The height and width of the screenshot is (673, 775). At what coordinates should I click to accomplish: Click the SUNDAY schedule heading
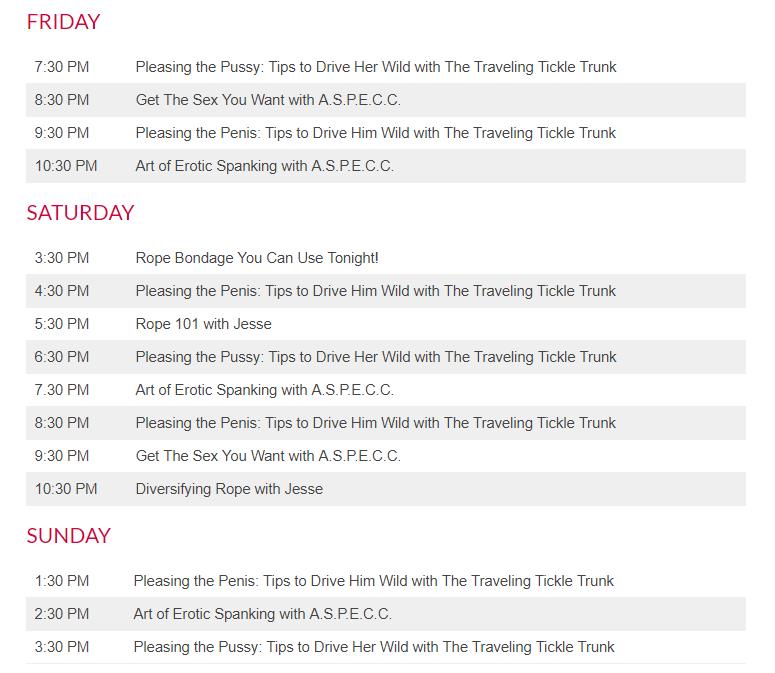click(68, 535)
